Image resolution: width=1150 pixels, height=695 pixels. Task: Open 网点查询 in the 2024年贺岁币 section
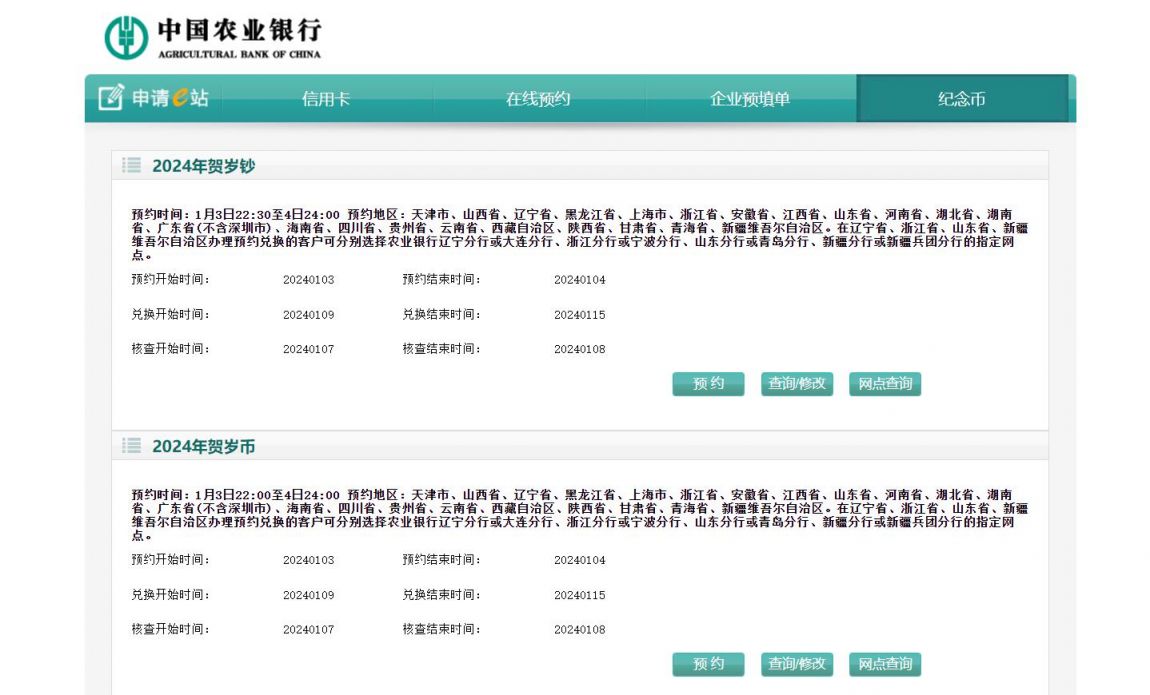tap(885, 664)
